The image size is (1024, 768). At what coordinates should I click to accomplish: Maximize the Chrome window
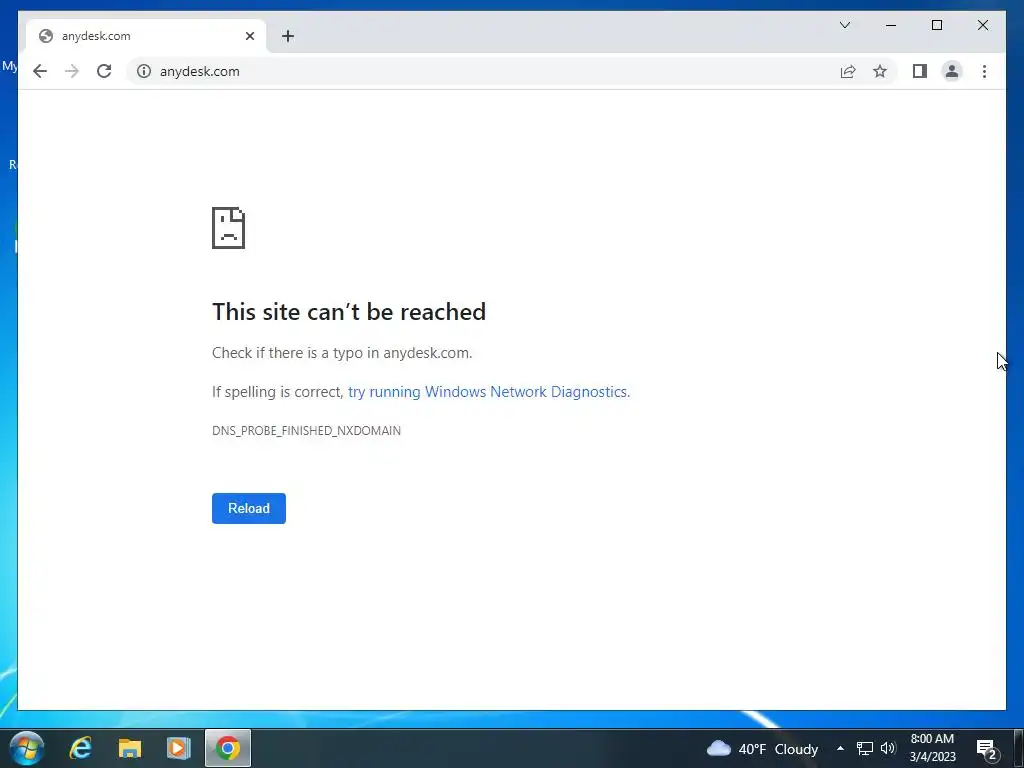point(936,25)
